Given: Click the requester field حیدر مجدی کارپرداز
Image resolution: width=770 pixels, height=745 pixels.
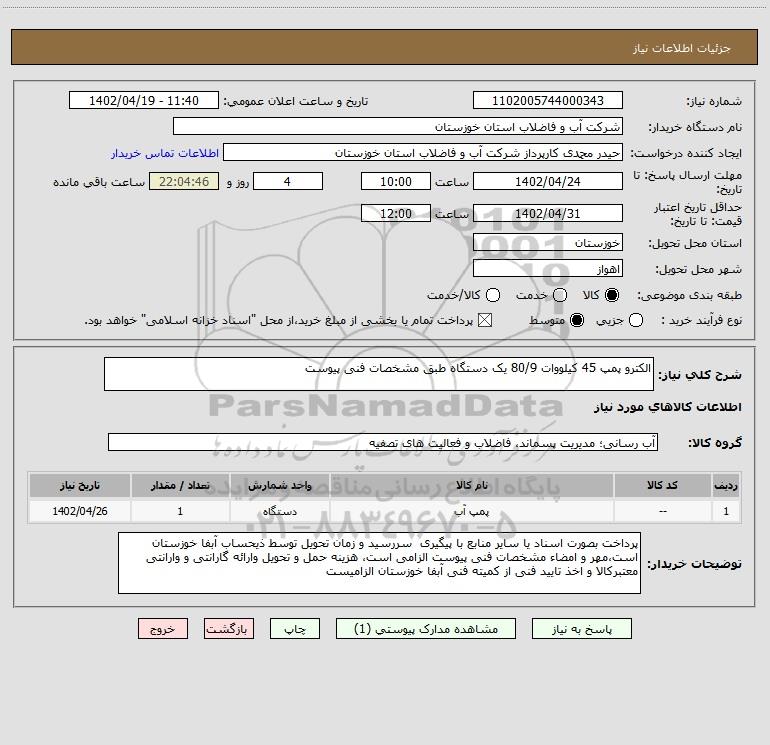Looking at the screenshot, I should (x=423, y=152).
